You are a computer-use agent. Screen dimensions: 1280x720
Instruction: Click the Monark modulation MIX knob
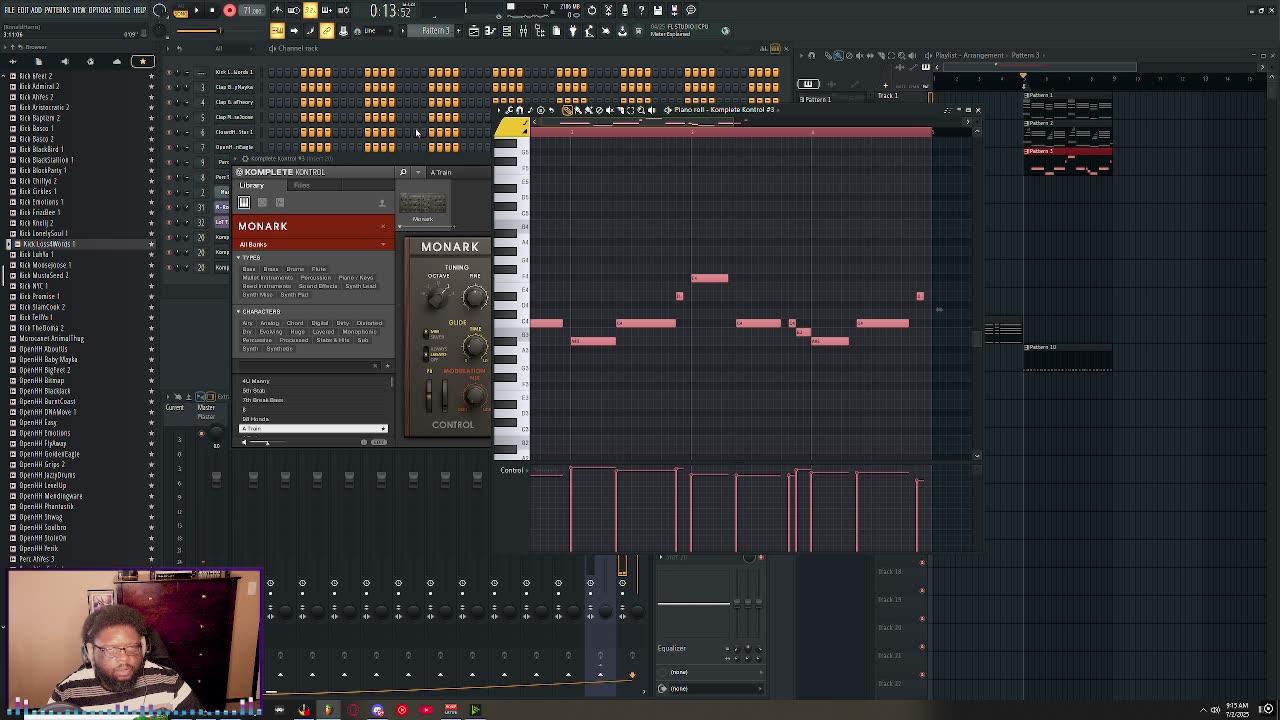click(475, 394)
